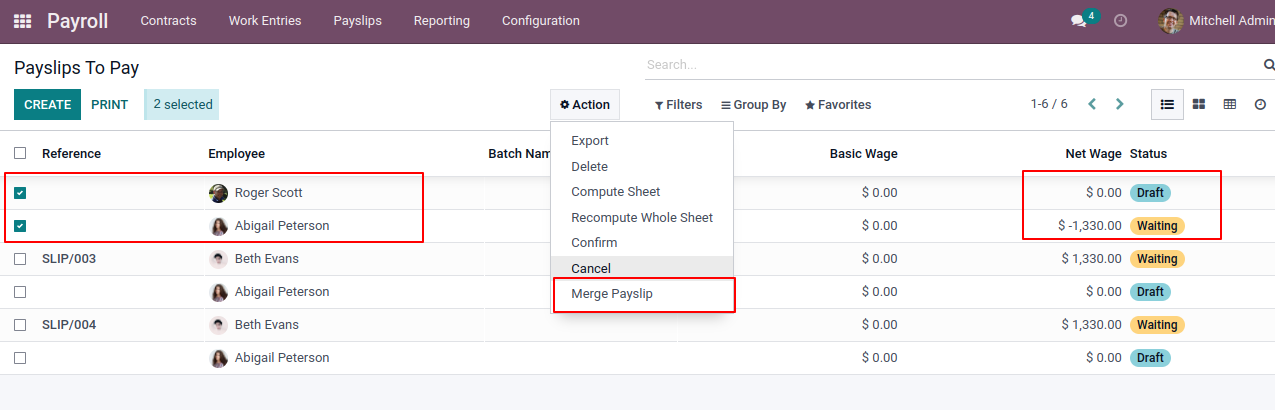Click the PRINT button
This screenshot has height=410, width=1275.
coord(110,105)
